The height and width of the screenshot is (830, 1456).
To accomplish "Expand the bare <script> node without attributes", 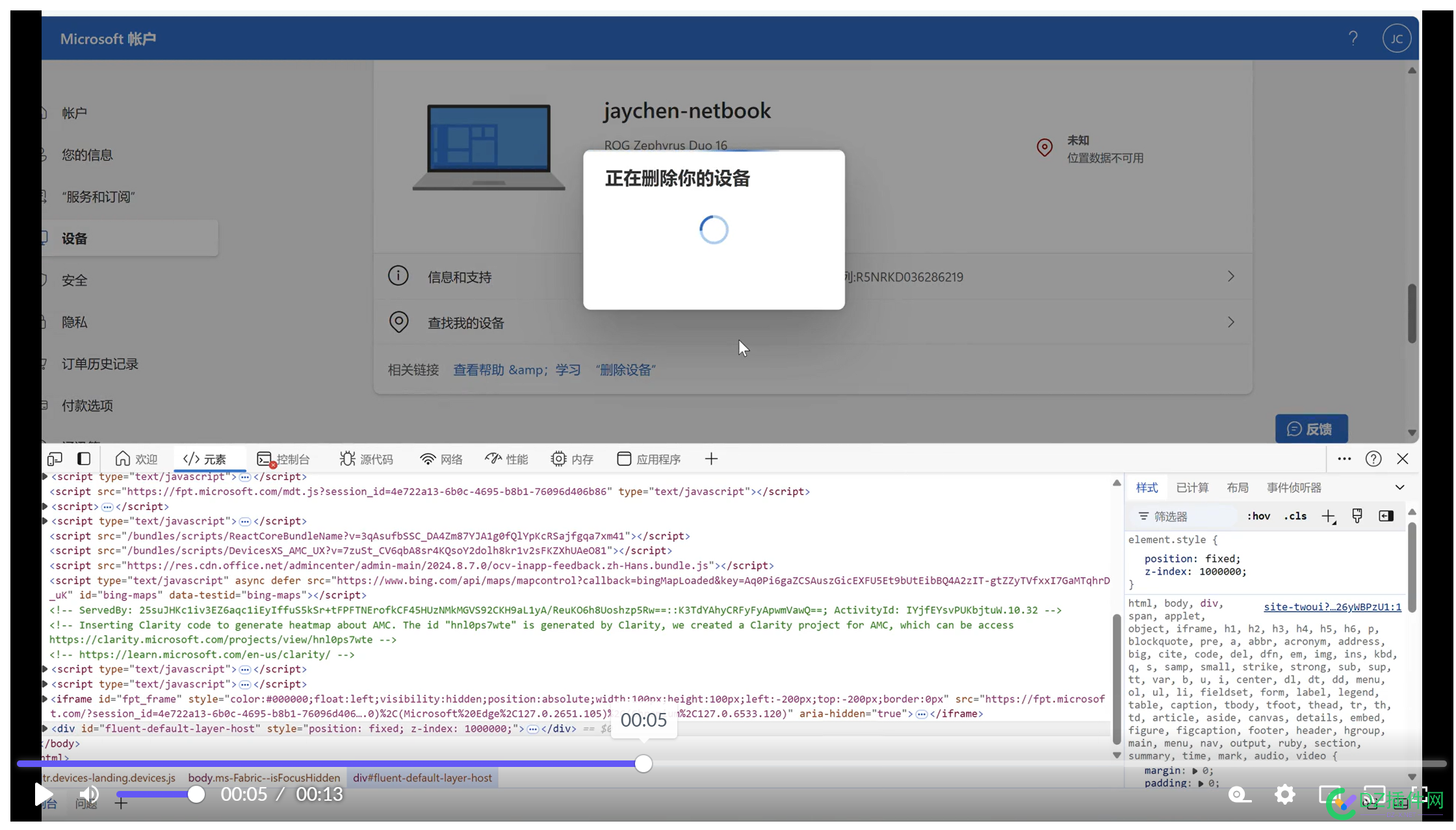I will pos(45,506).
